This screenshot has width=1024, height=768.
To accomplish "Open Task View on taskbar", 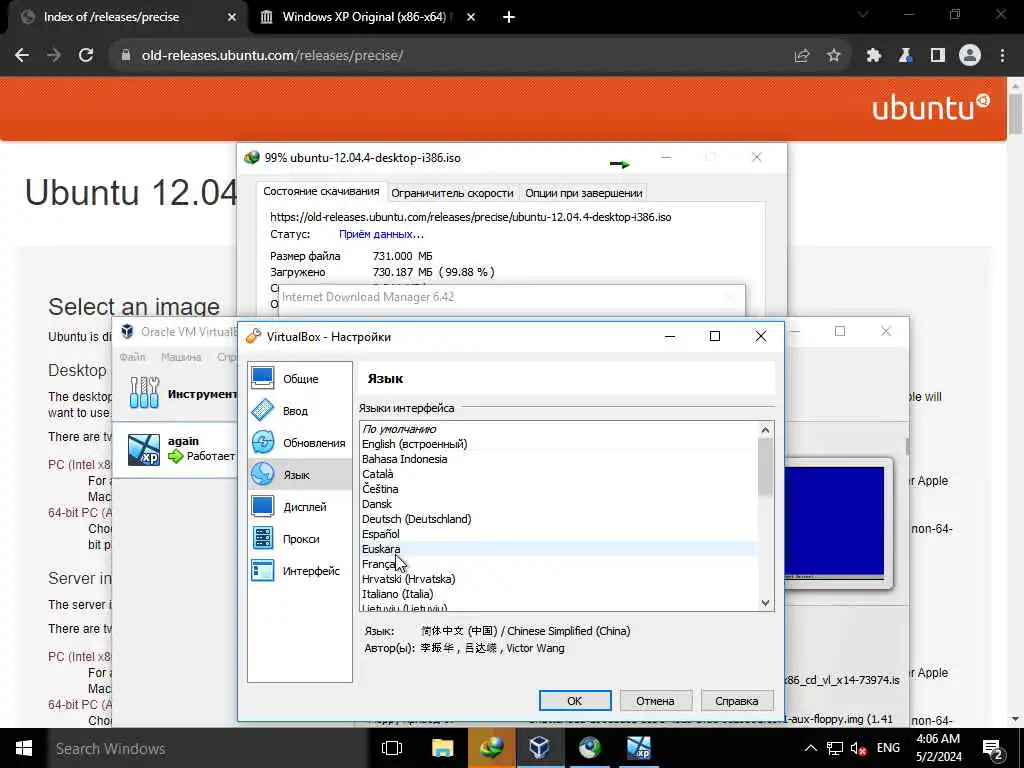I will click(392, 748).
